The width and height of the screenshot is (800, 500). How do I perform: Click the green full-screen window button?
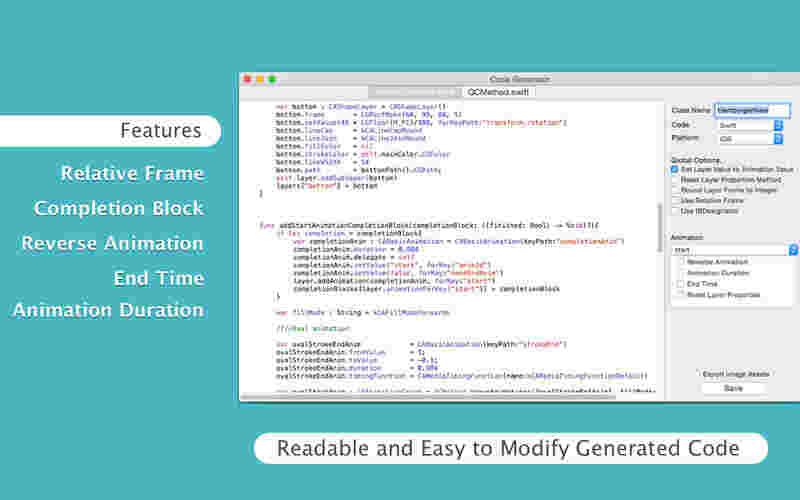click(x=272, y=79)
